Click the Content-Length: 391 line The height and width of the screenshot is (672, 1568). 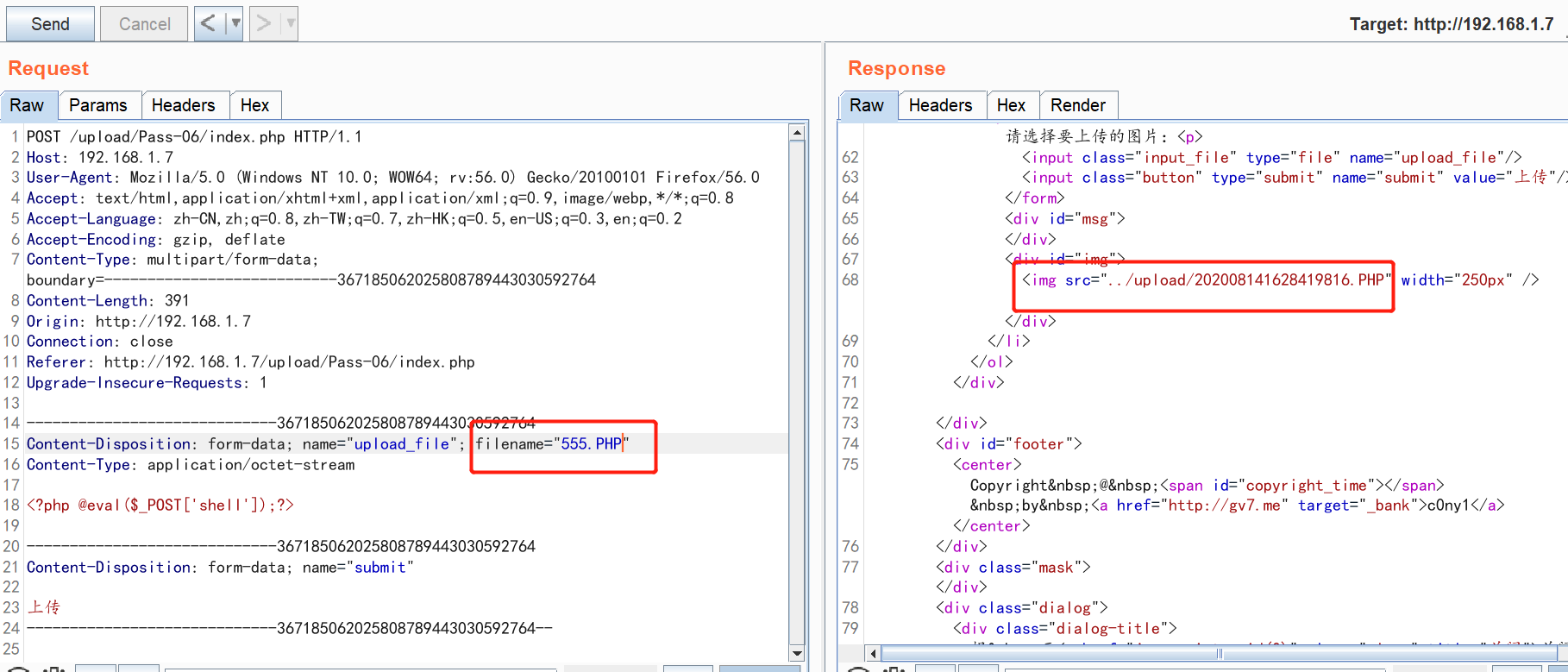coord(108,300)
